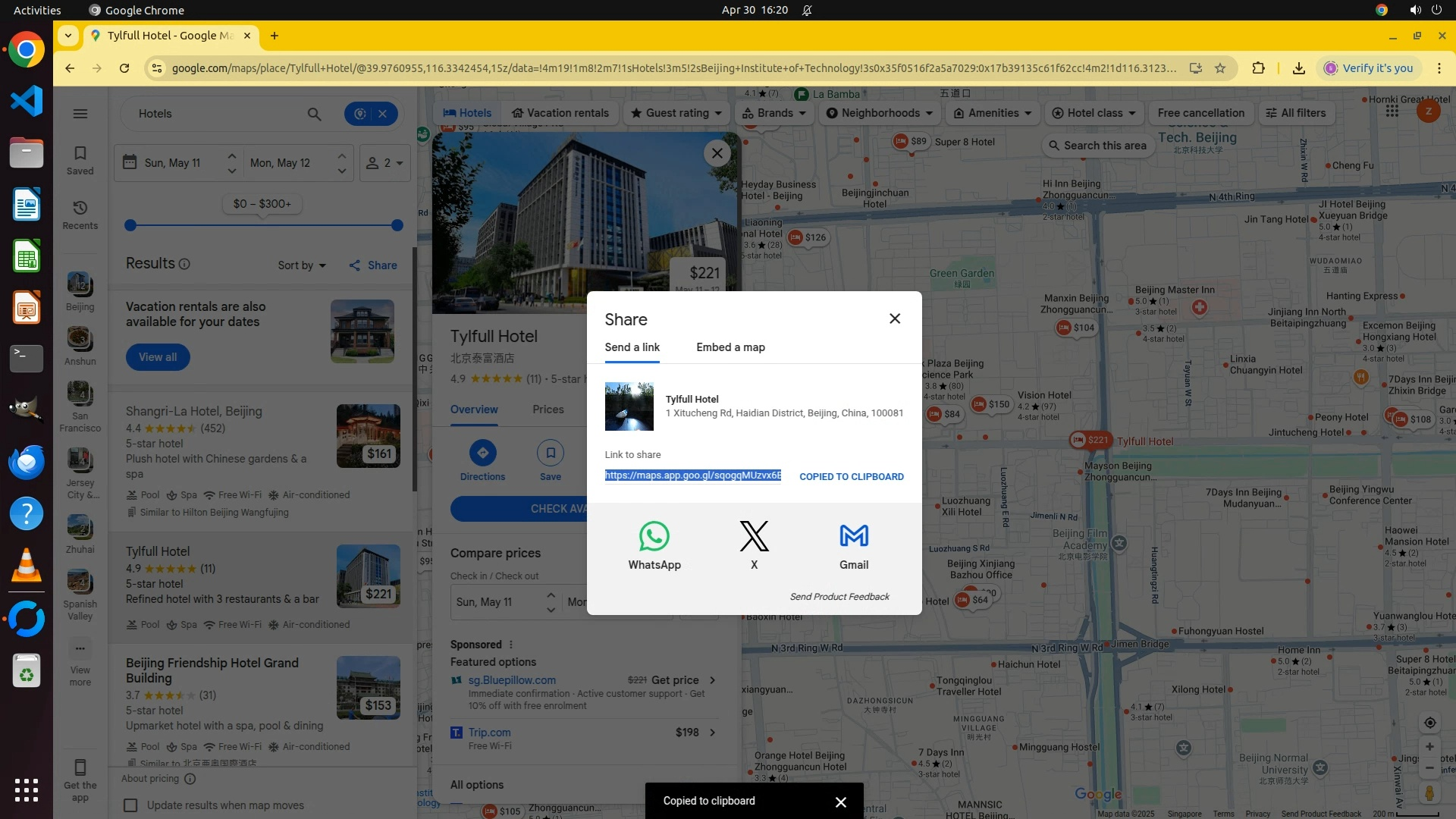
Task: Expand the Hotel class dropdown
Action: pyautogui.click(x=1094, y=113)
